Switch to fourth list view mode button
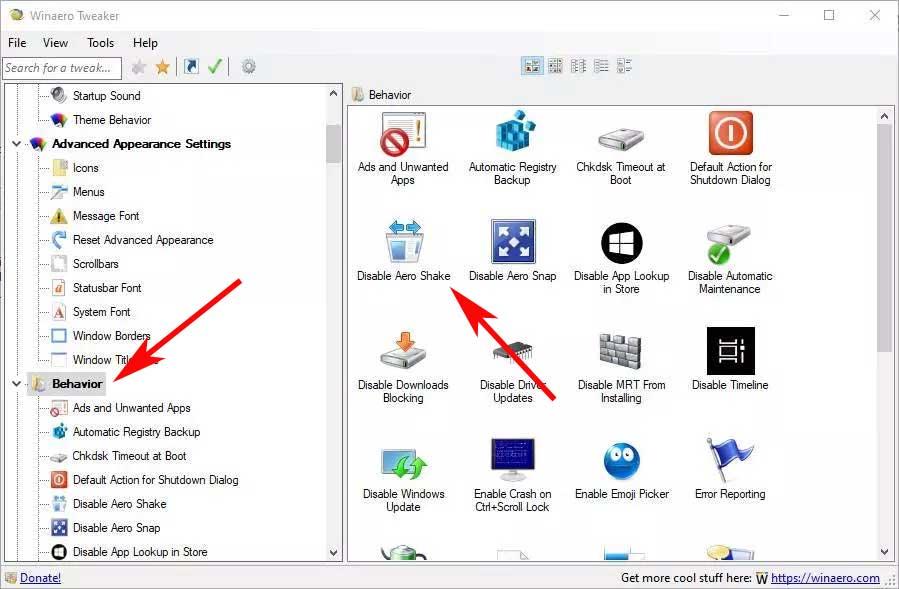 pos(601,66)
